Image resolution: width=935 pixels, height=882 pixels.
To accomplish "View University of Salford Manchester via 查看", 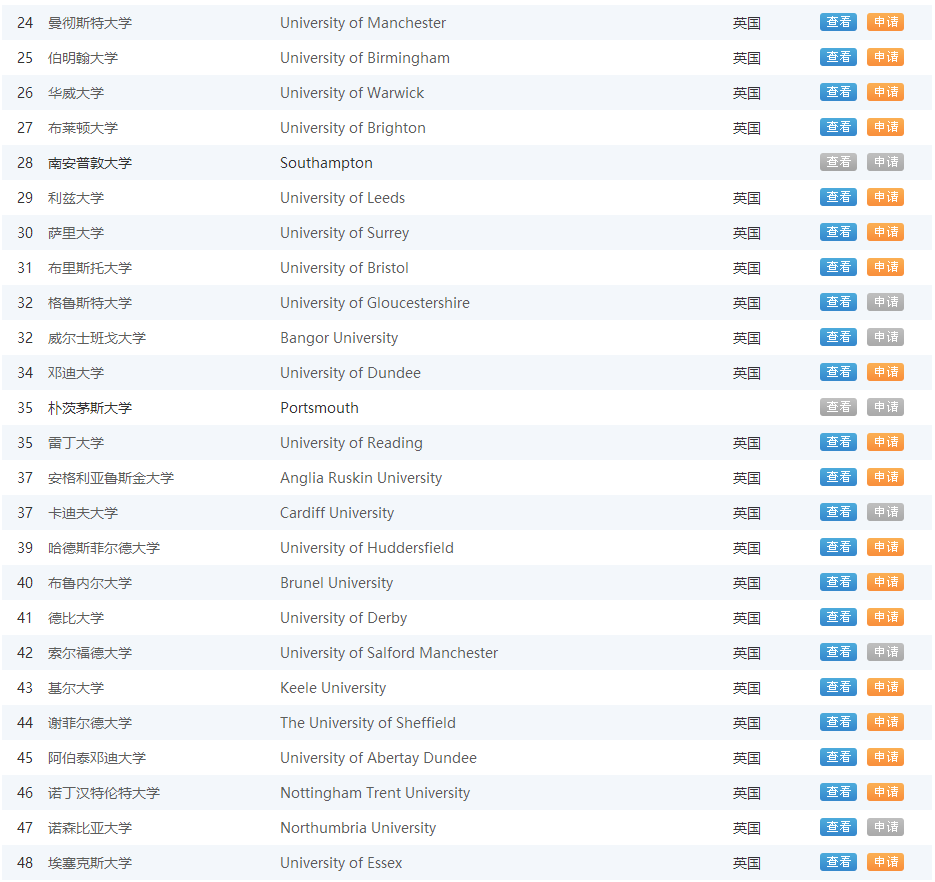I will 838,652.
